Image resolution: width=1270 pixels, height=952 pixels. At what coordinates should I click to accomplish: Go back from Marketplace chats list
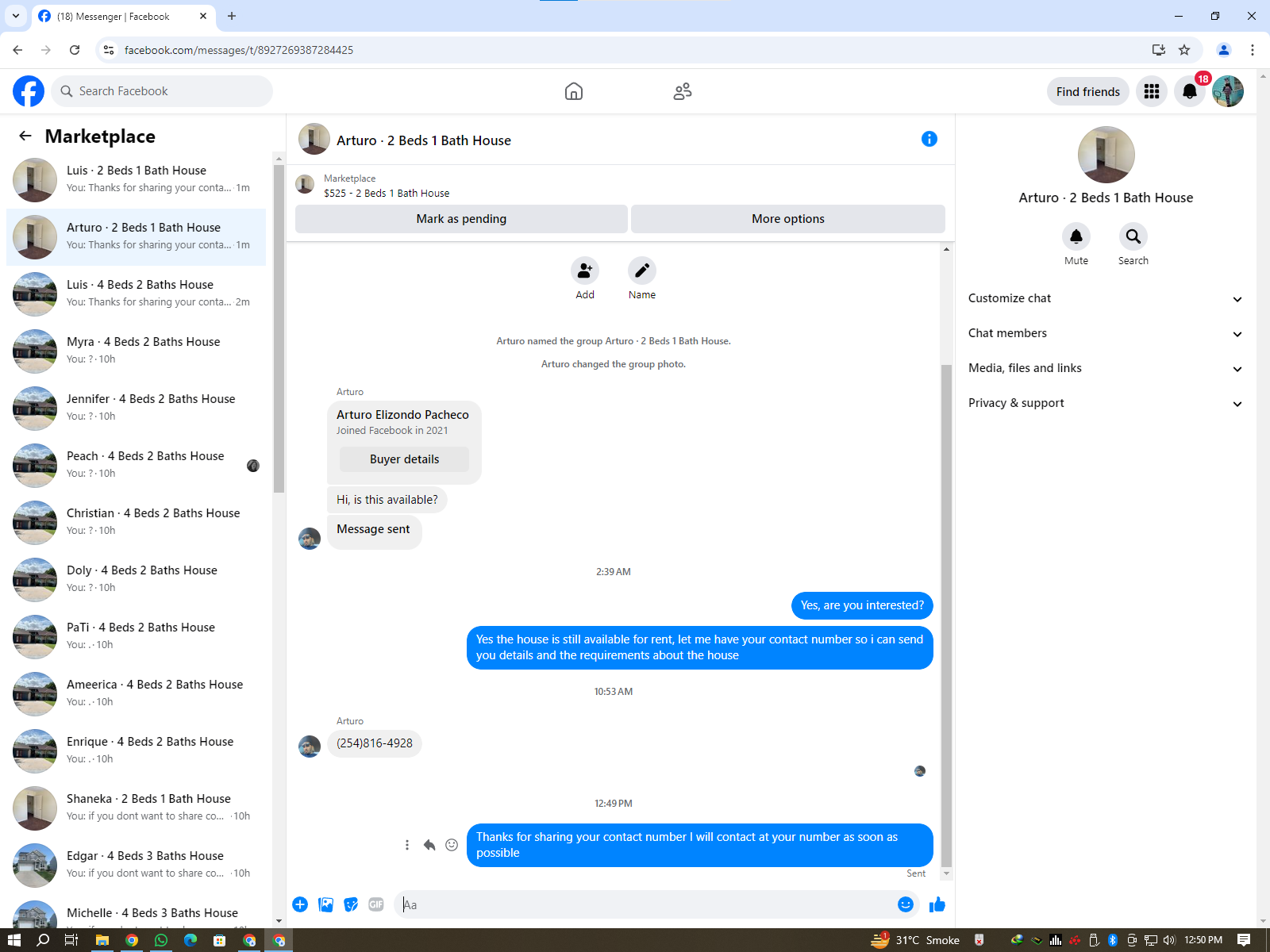(x=25, y=136)
